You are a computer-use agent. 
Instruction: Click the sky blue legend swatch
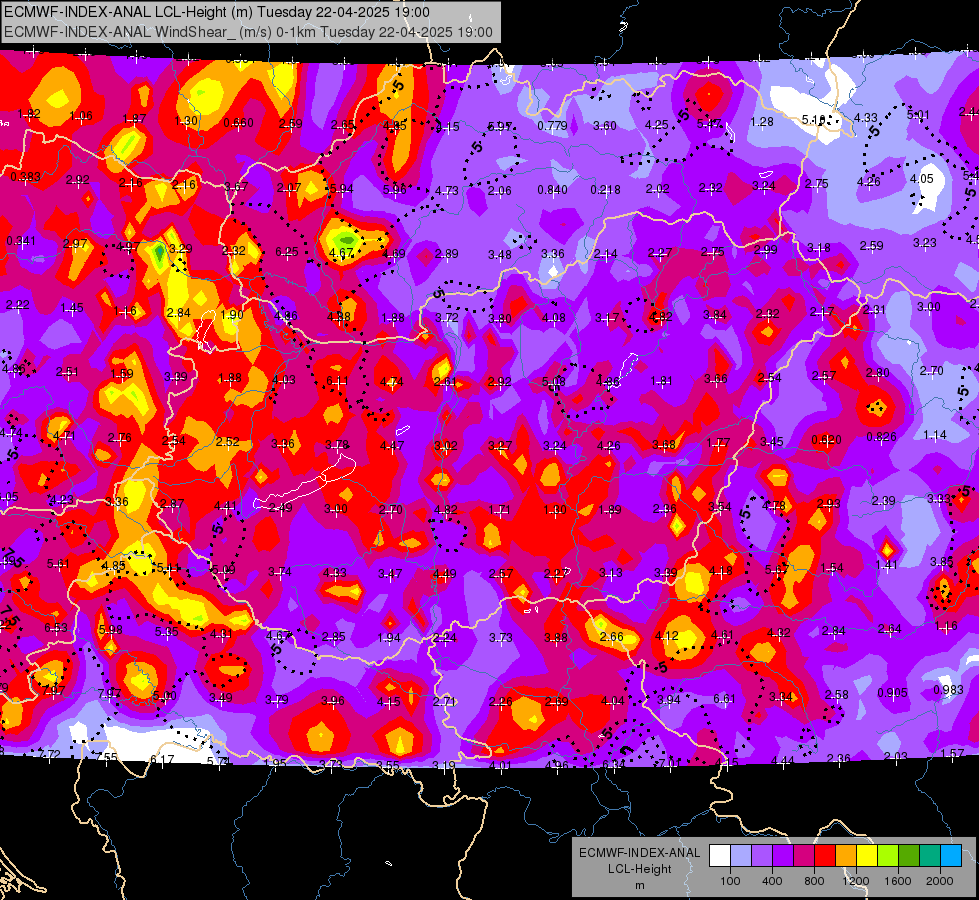pyautogui.click(x=951, y=856)
